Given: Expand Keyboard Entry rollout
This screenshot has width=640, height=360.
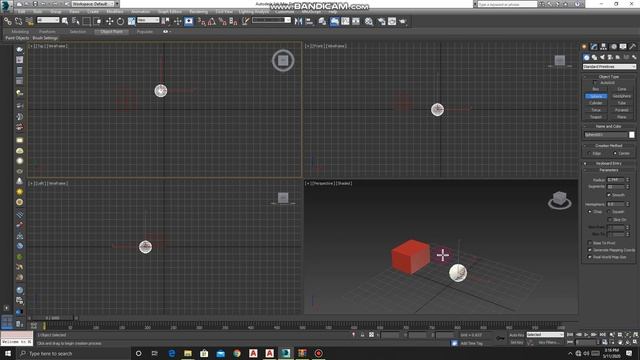Looking at the screenshot, I should pos(609,163).
